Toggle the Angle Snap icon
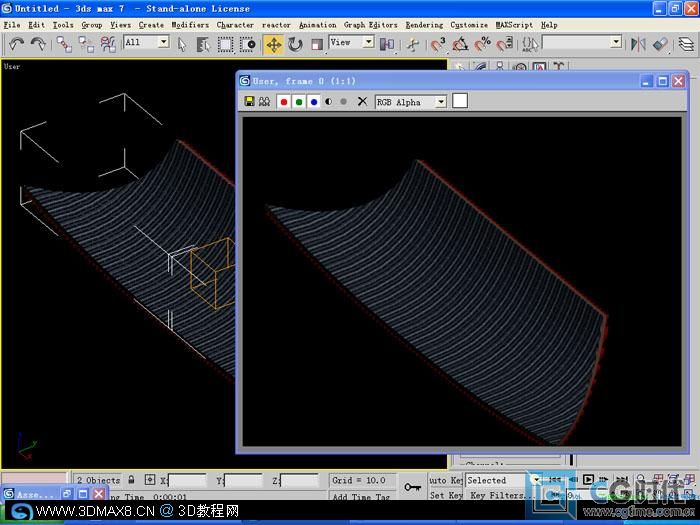The height and width of the screenshot is (525, 700). click(460, 44)
